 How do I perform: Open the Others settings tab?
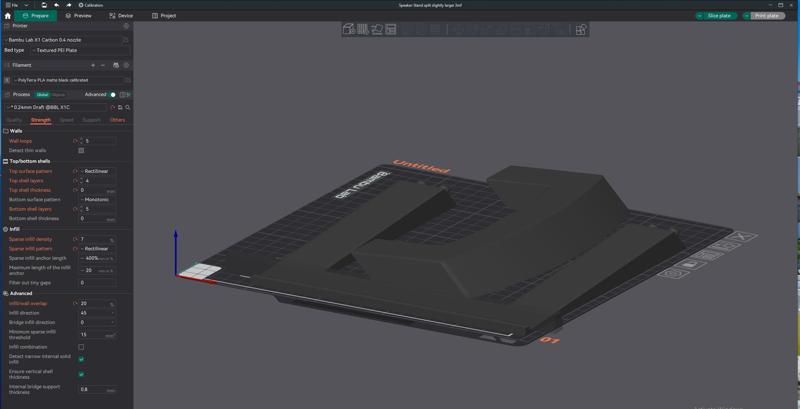click(x=117, y=120)
